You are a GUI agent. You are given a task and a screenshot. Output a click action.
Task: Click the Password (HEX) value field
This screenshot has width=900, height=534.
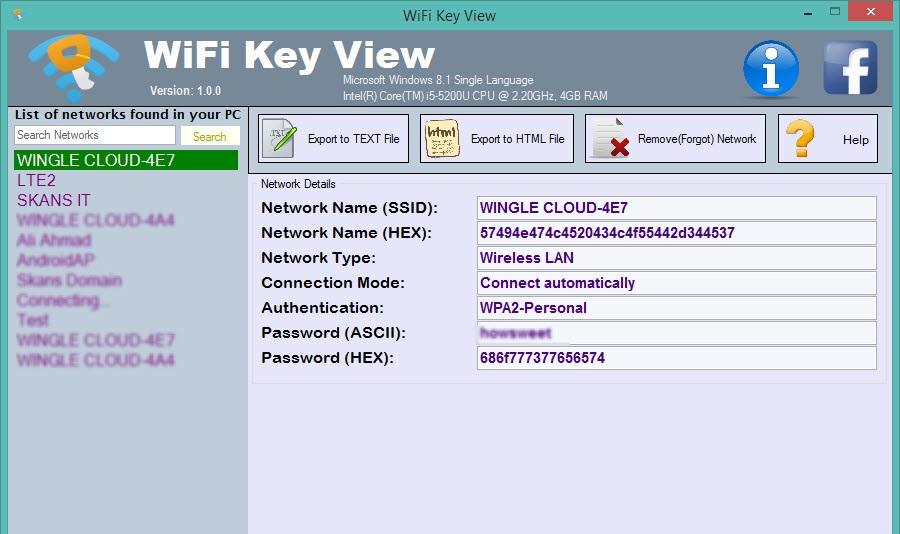coord(676,358)
